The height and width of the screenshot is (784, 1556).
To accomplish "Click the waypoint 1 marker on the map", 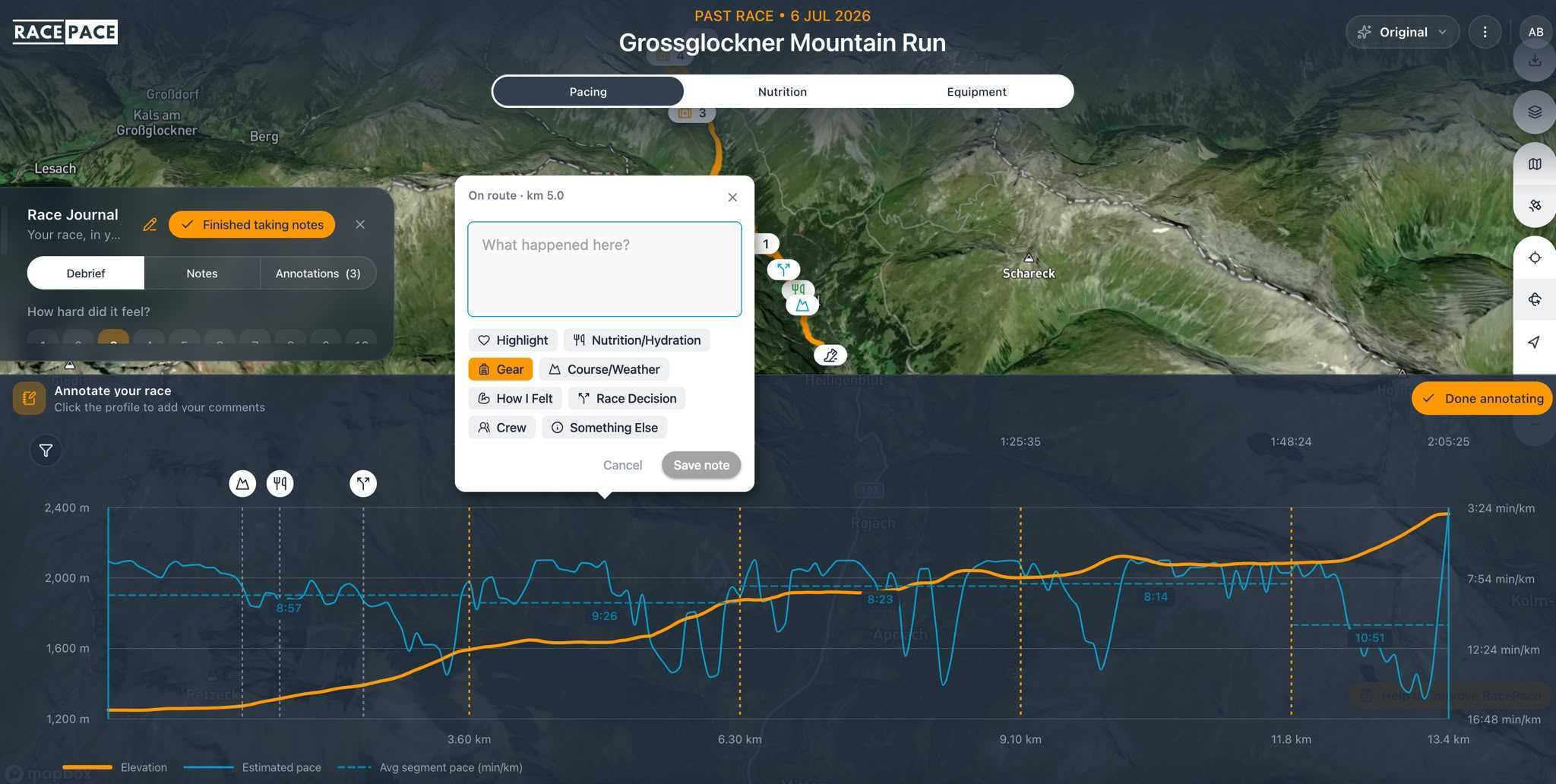I will (x=766, y=244).
